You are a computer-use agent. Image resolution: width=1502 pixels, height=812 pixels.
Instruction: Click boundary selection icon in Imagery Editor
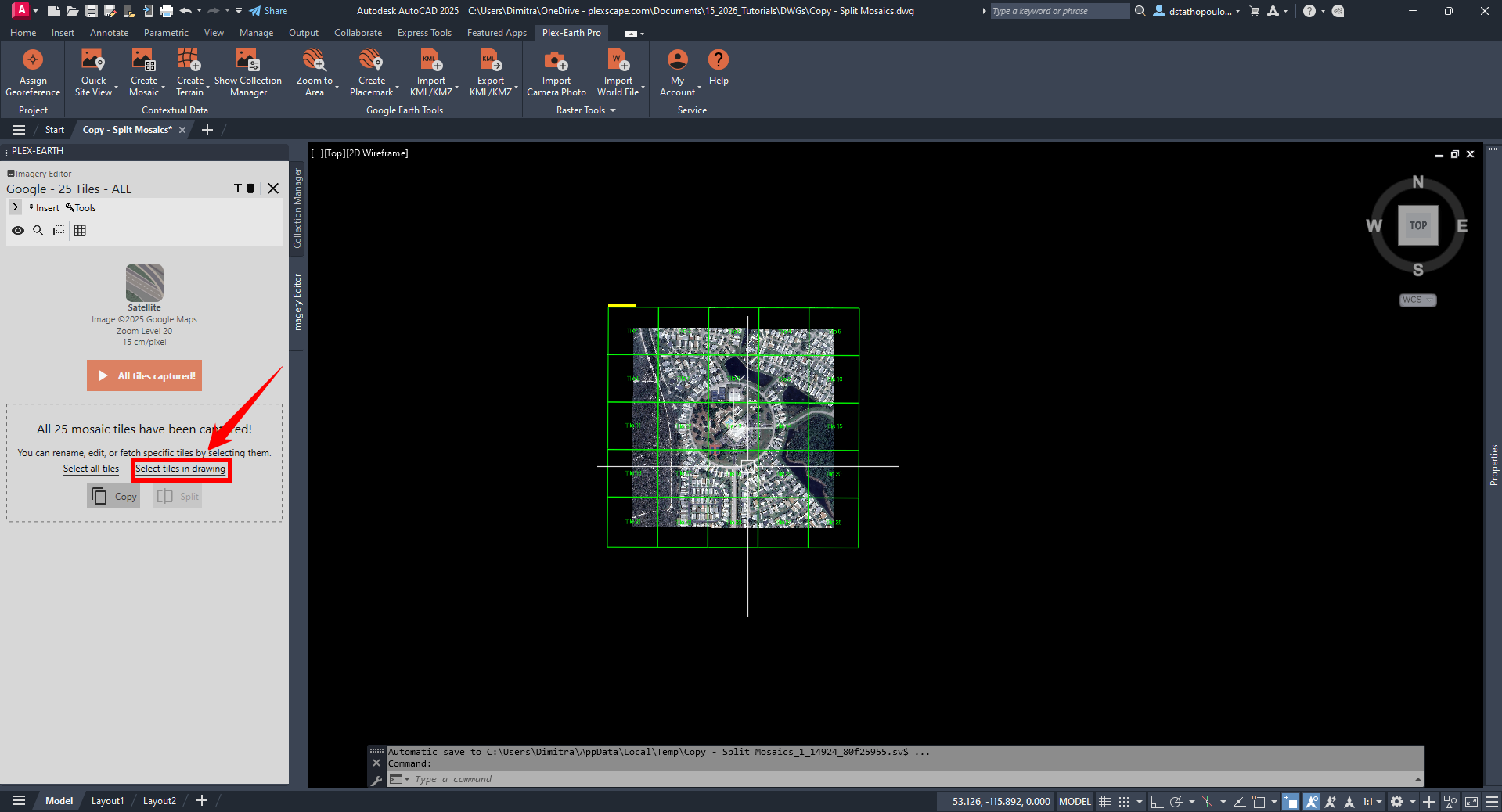click(59, 230)
